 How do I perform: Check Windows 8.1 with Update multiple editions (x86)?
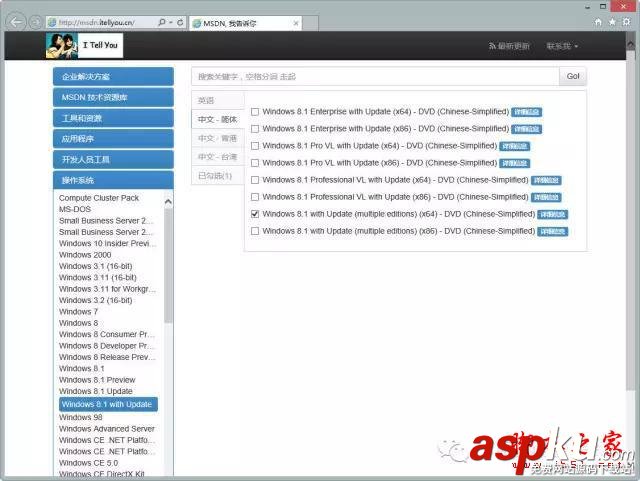[255, 231]
